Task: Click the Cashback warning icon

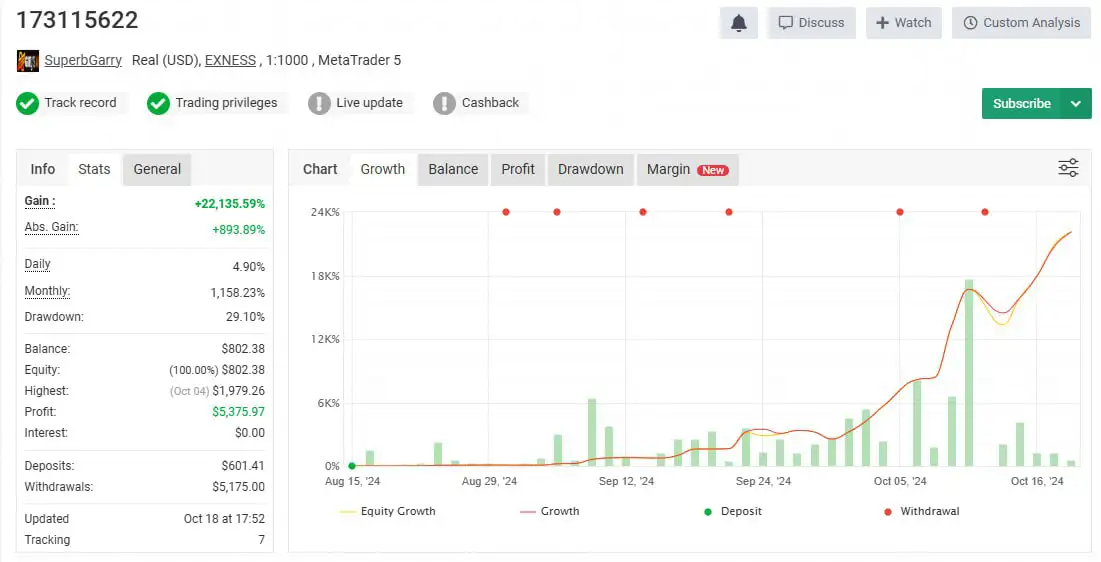Action: tap(444, 103)
